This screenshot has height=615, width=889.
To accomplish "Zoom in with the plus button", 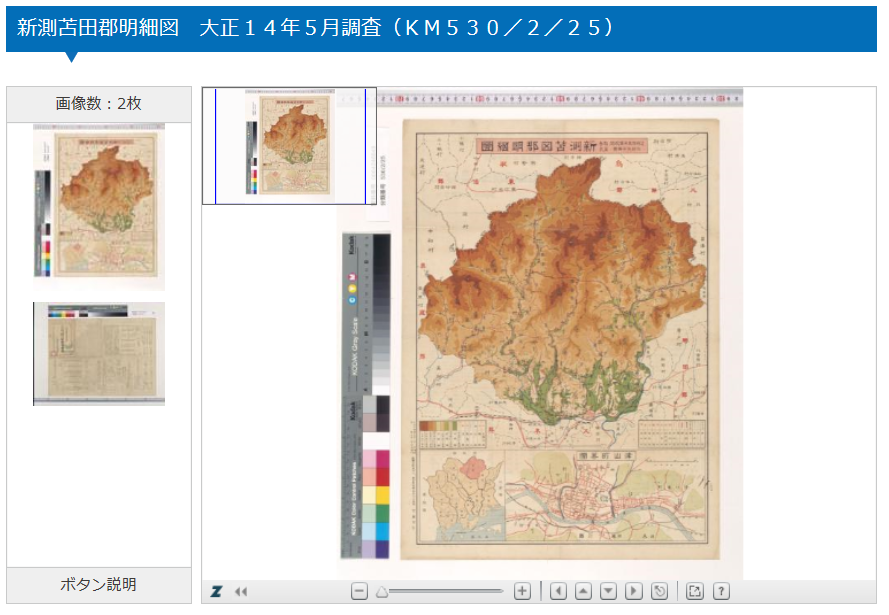I will (x=522, y=591).
